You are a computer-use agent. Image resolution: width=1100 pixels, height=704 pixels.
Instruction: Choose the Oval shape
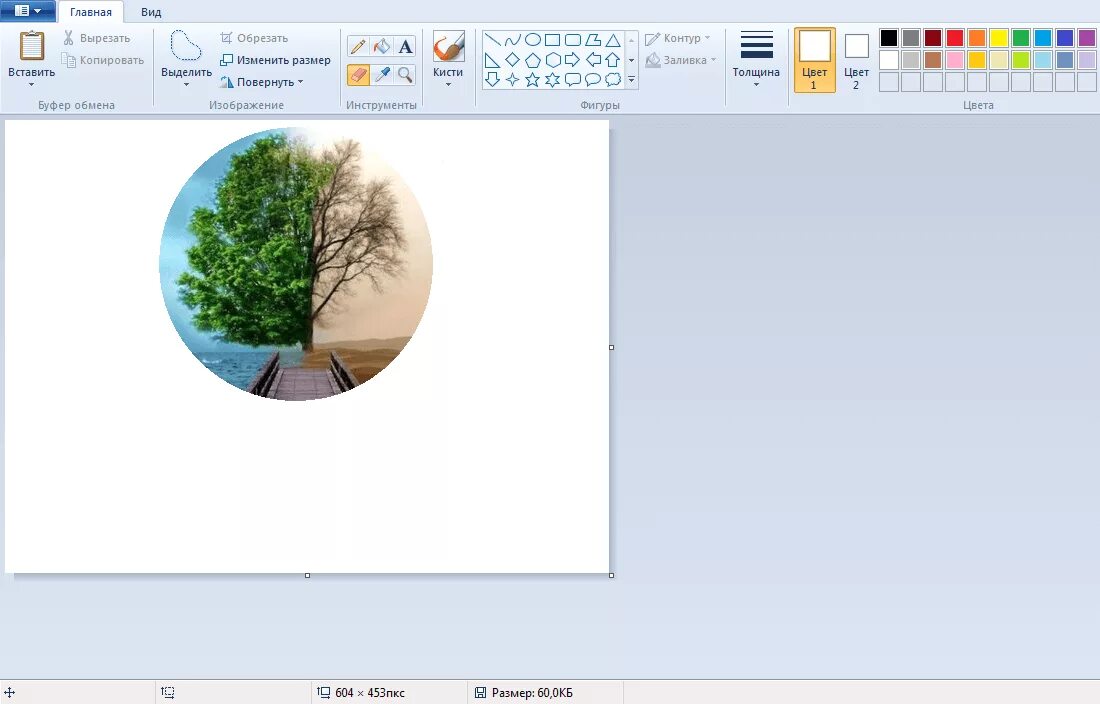pyautogui.click(x=532, y=40)
